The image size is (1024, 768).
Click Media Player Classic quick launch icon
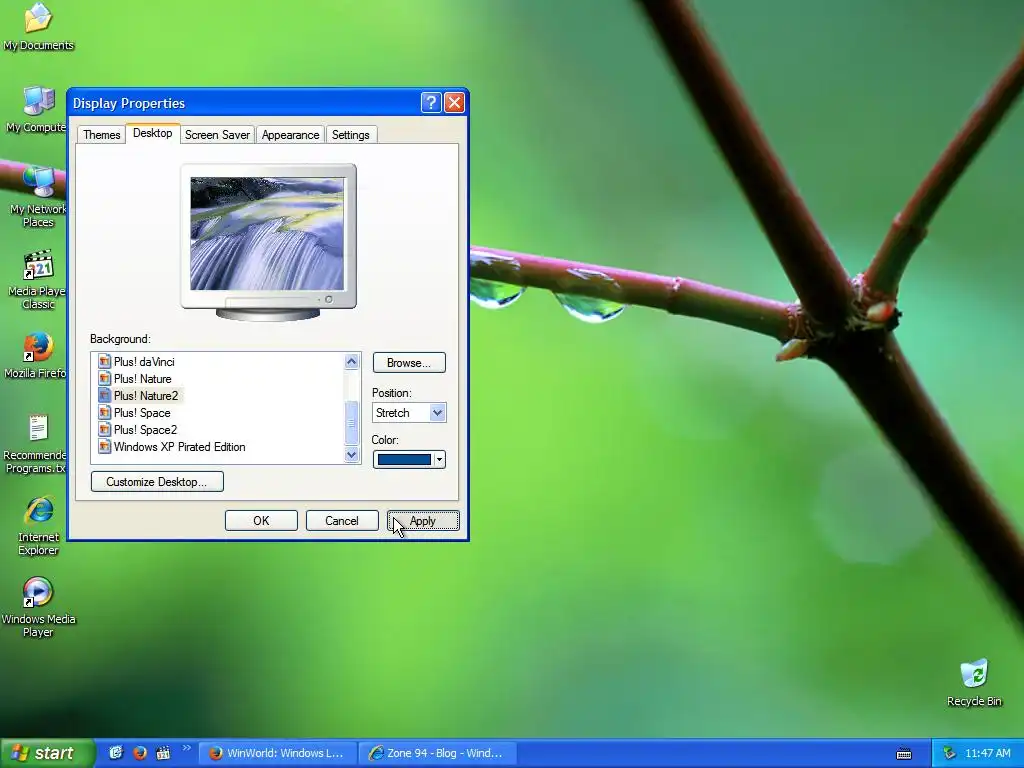(163, 753)
